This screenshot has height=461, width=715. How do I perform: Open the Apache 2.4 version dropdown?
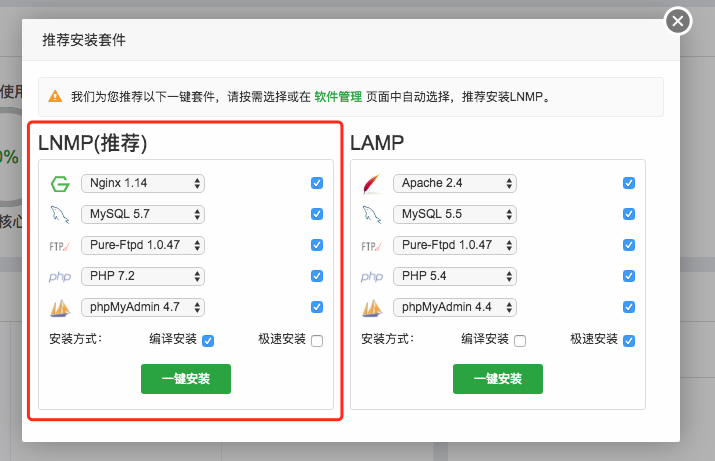pos(455,183)
